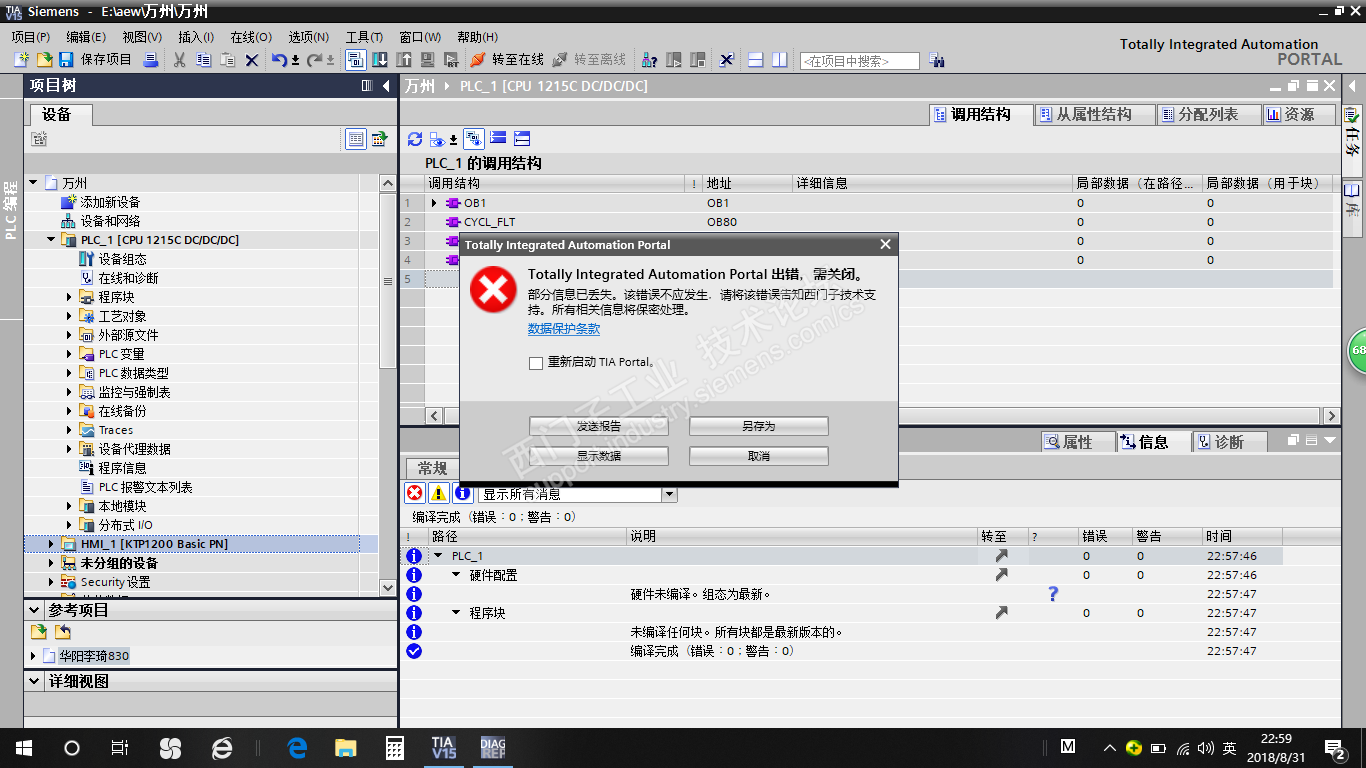Viewport: 1366px width, 768px height.
Task: Click the Refresh icon in call structure toolbar
Action: pyautogui.click(x=414, y=139)
